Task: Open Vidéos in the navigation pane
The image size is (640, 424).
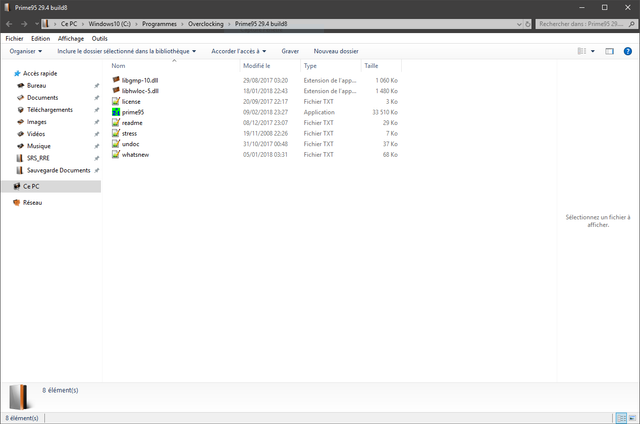Action: click(36, 134)
